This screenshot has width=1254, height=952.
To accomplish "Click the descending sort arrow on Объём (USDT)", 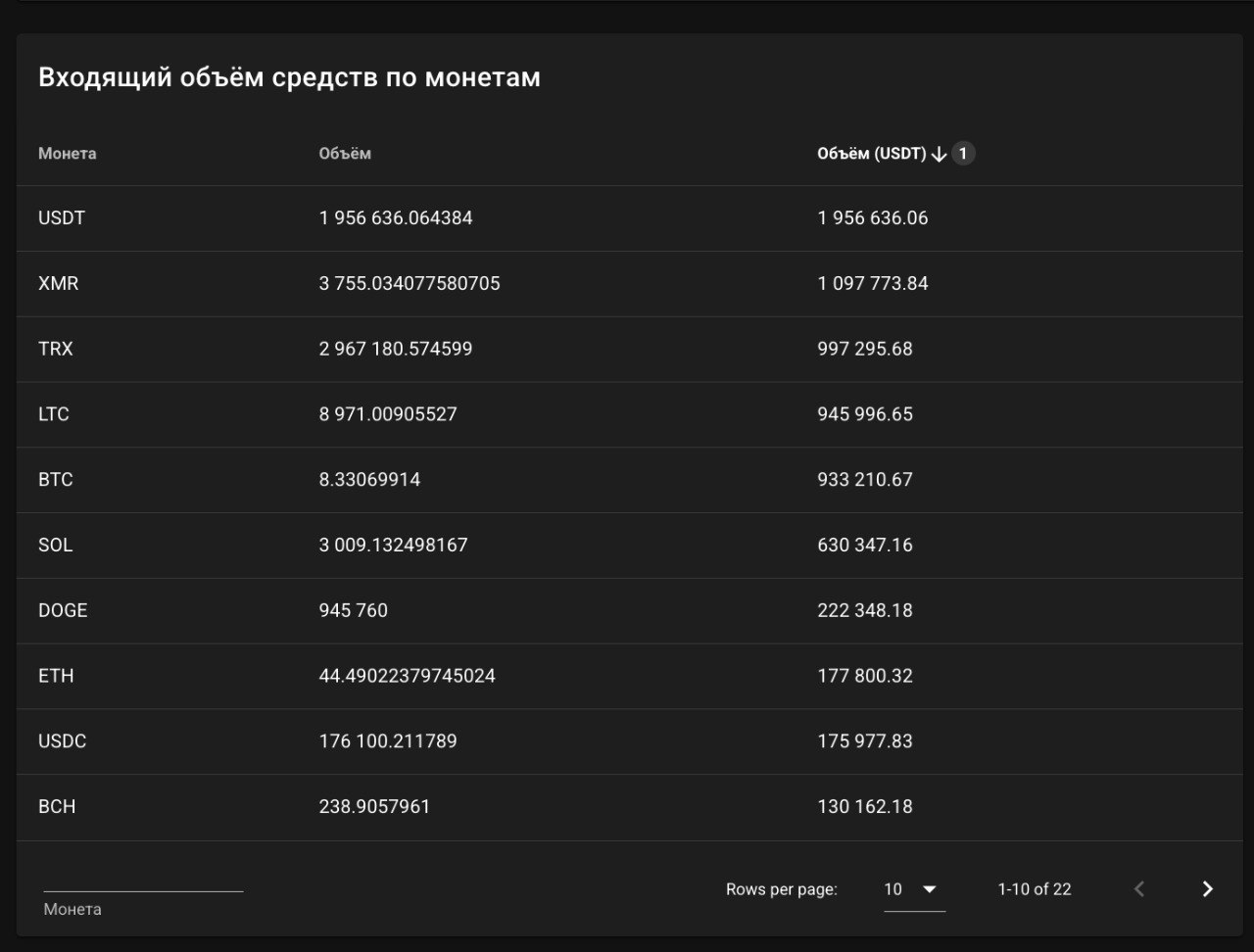I will pos(939,154).
